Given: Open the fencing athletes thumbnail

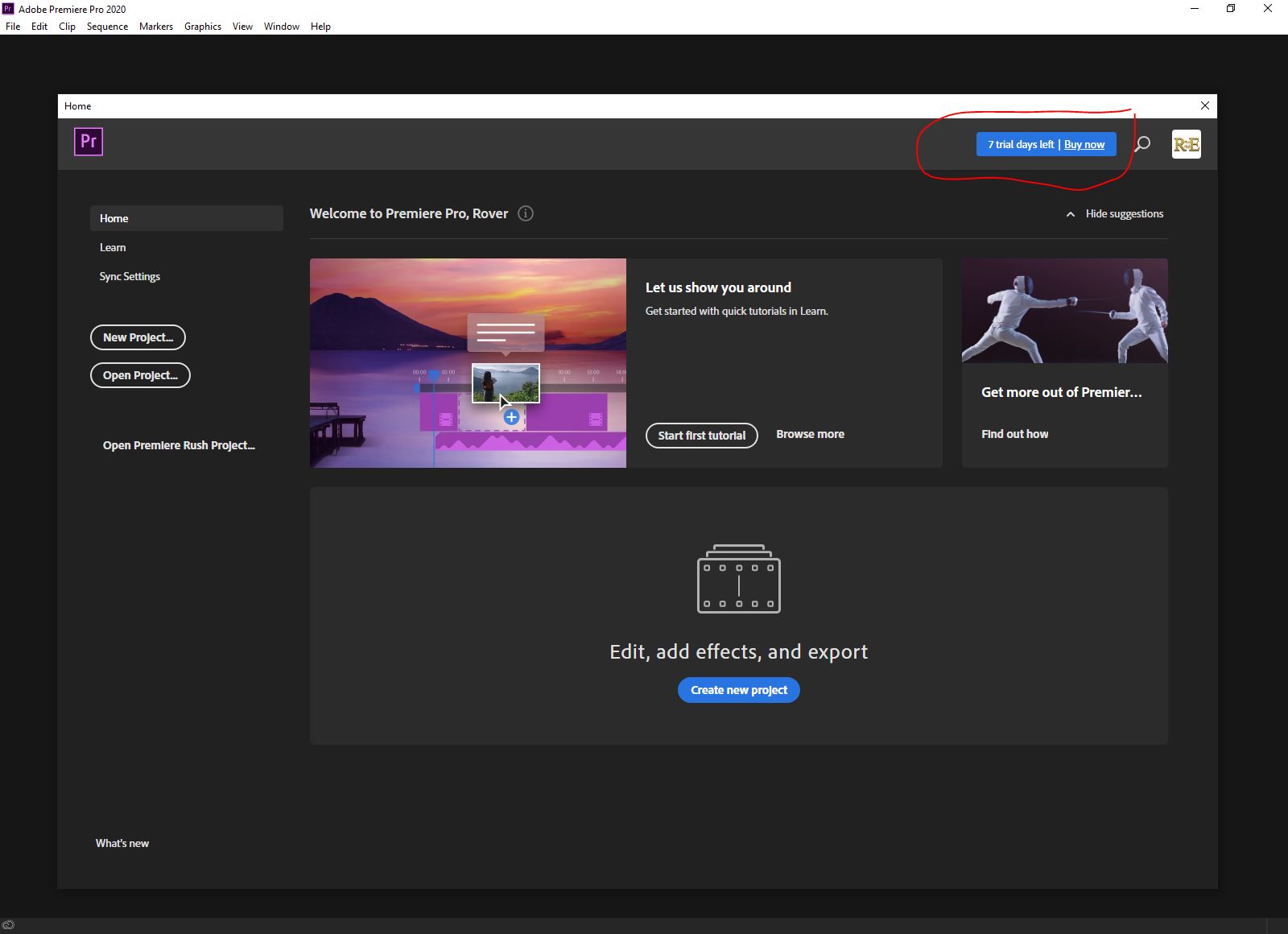Looking at the screenshot, I should tap(1065, 311).
